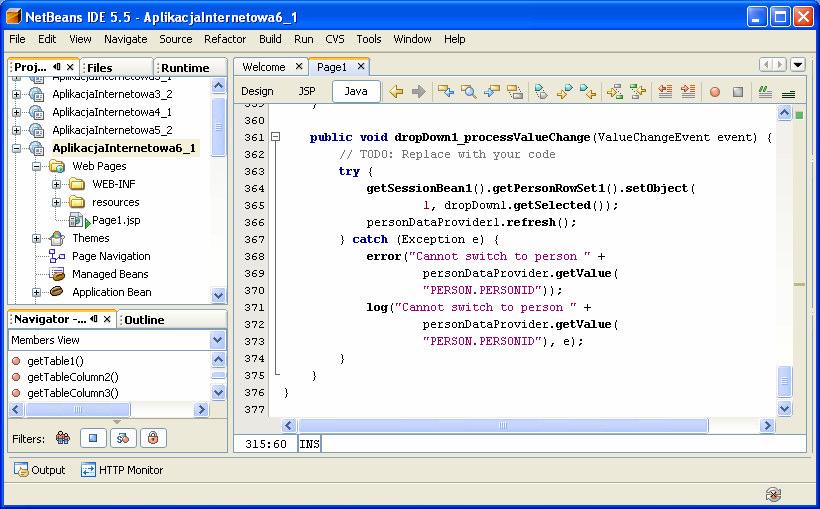The height and width of the screenshot is (509, 820).
Task: Select Page Navigation in project tree
Action: [x=111, y=256]
